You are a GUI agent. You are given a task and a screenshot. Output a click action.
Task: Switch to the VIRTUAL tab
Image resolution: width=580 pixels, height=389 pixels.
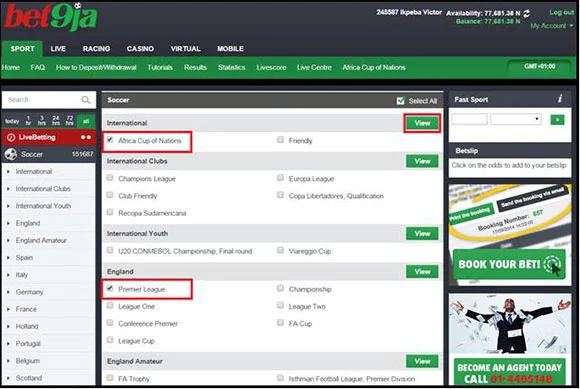click(x=185, y=49)
